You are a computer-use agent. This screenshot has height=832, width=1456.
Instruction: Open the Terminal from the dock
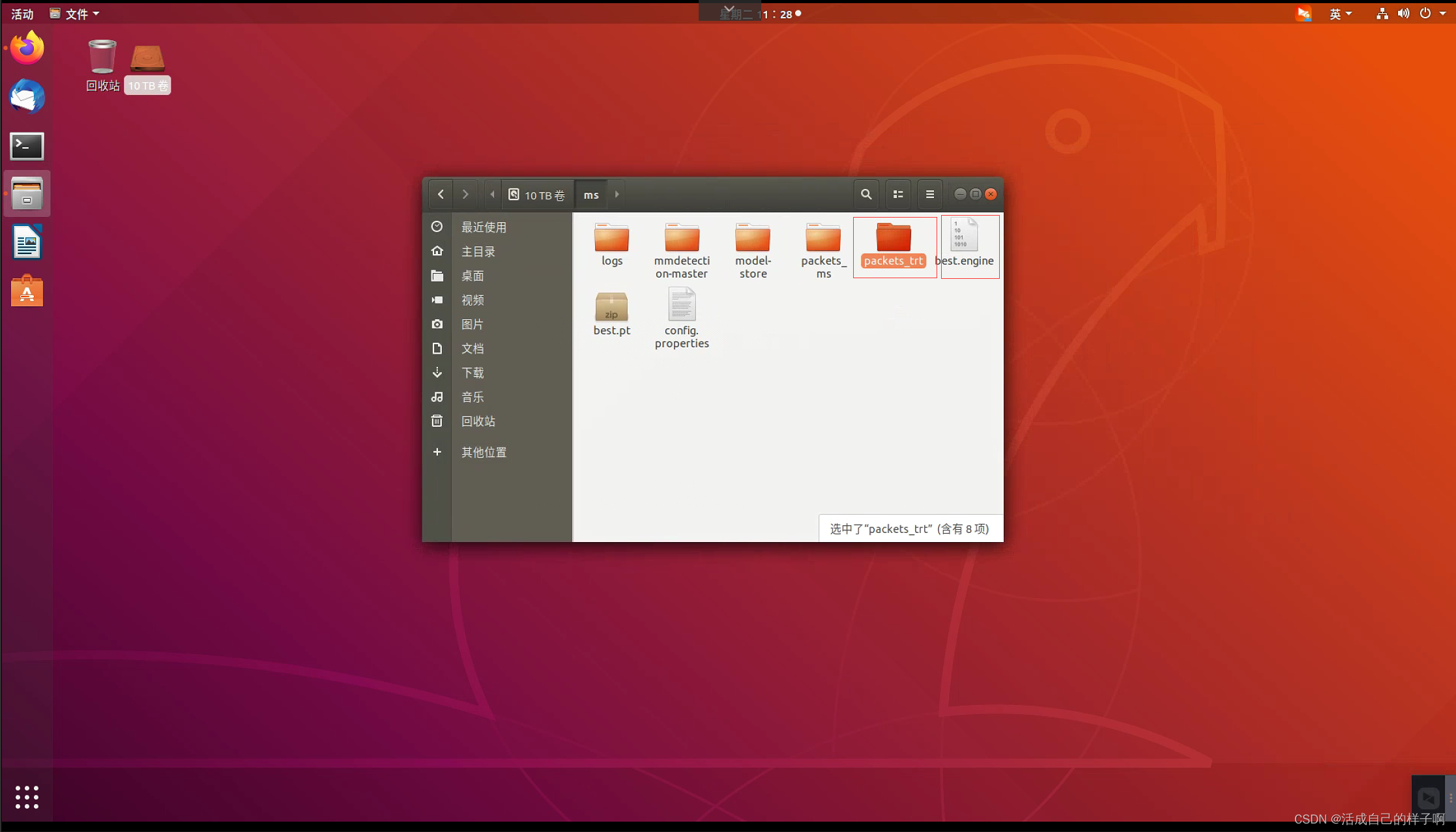point(27,146)
